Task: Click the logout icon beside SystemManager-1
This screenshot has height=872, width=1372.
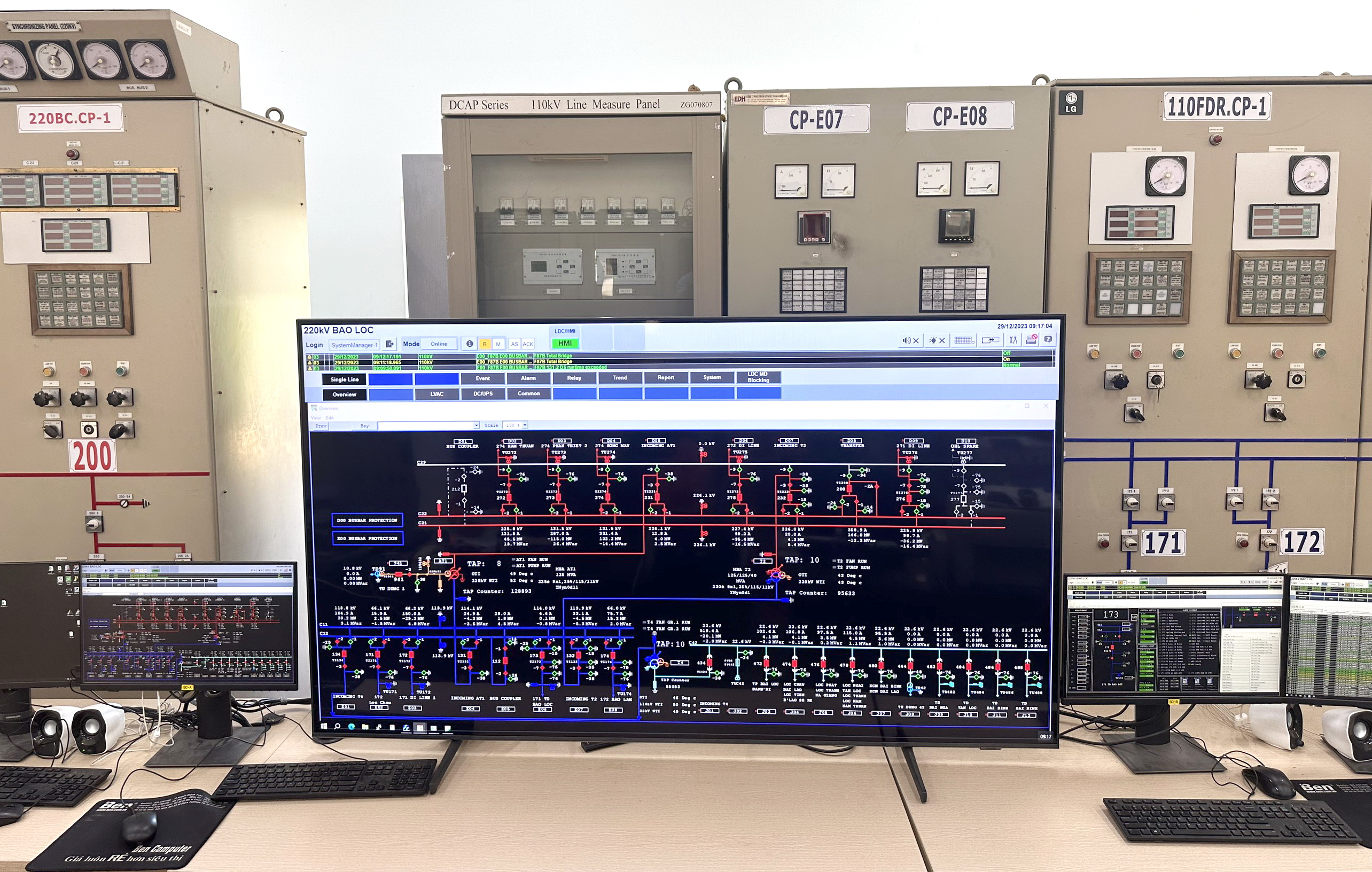Action: click(x=389, y=344)
